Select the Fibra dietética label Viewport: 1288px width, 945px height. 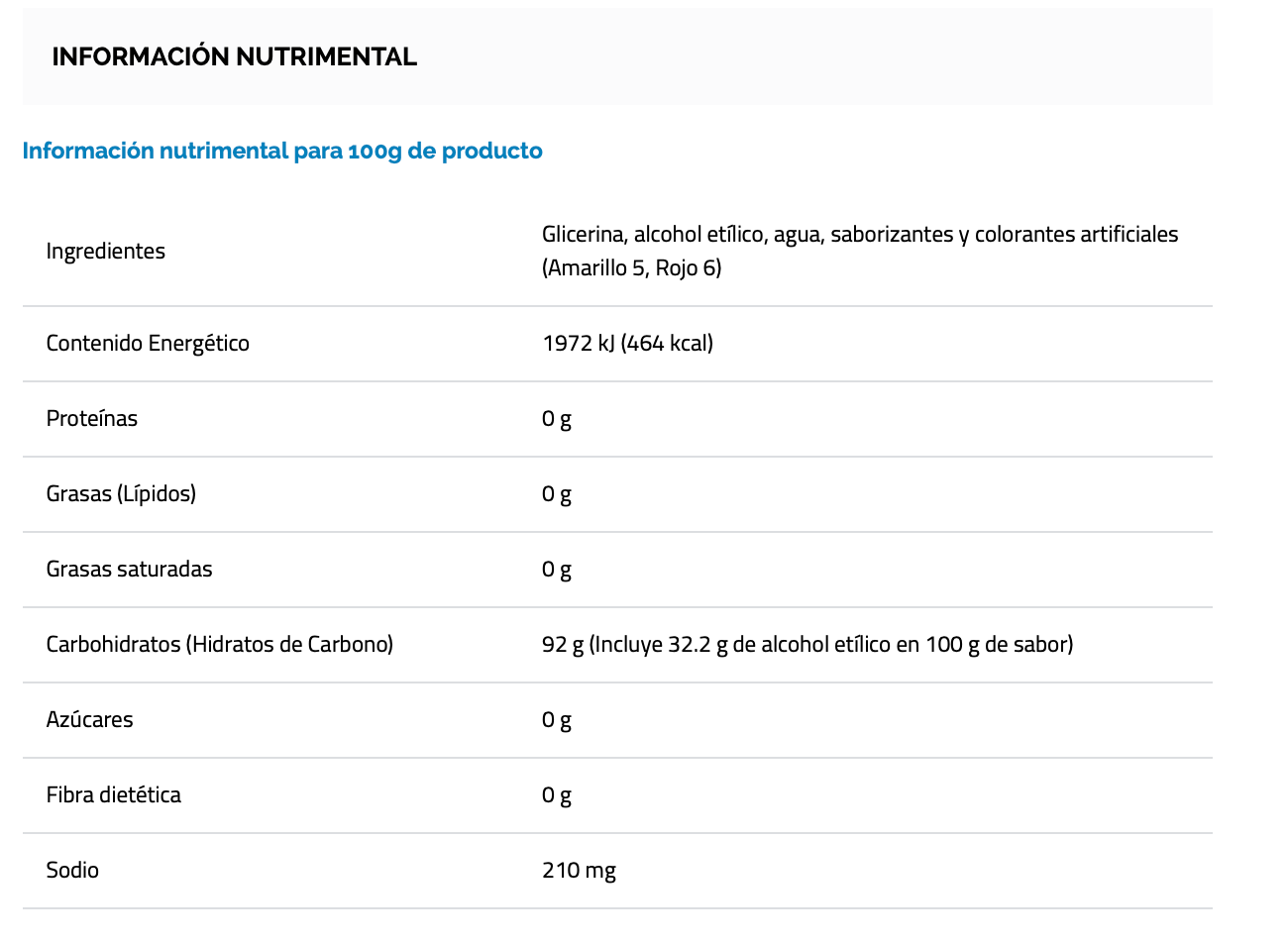point(114,794)
